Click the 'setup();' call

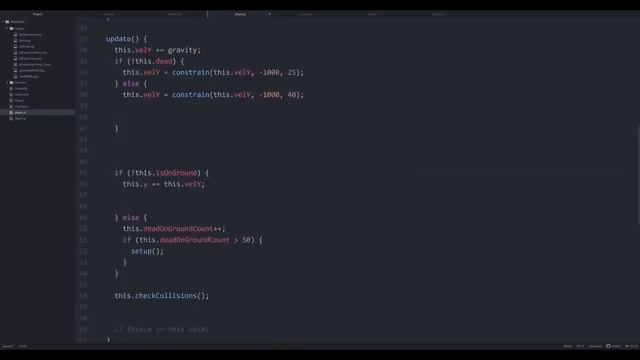pos(147,251)
